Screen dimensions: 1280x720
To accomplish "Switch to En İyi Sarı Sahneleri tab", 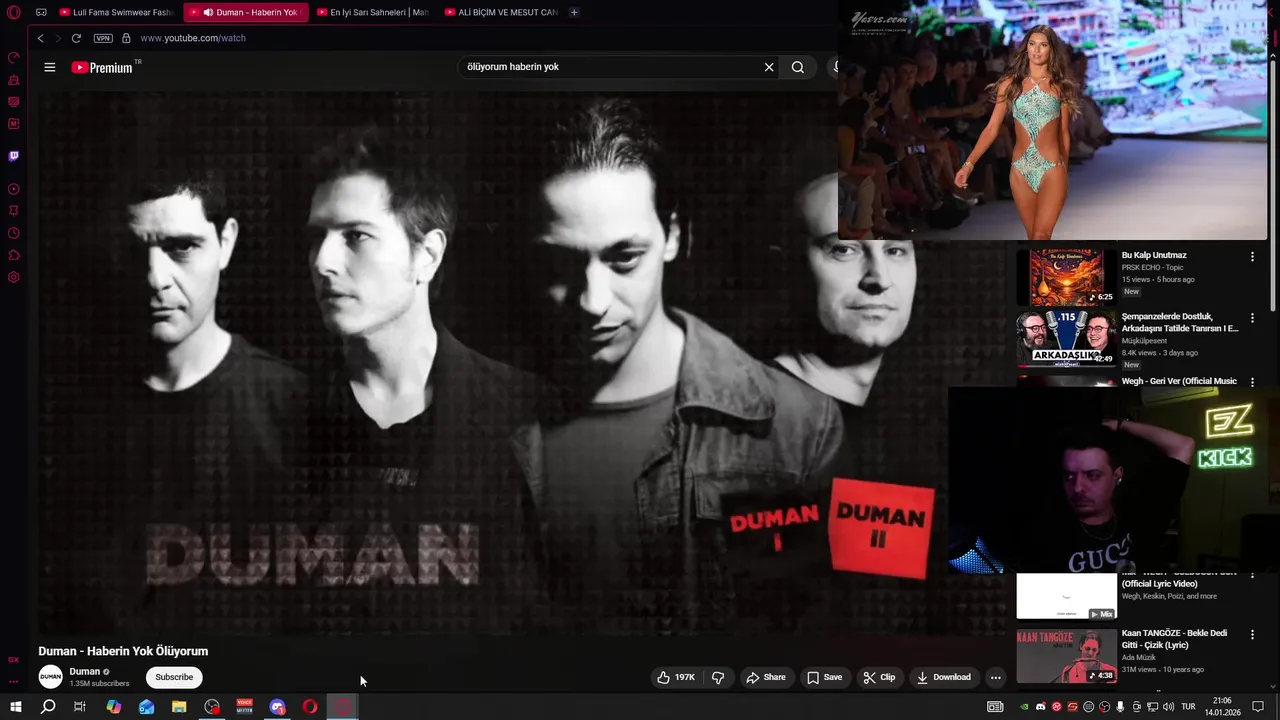I will click(x=372, y=12).
